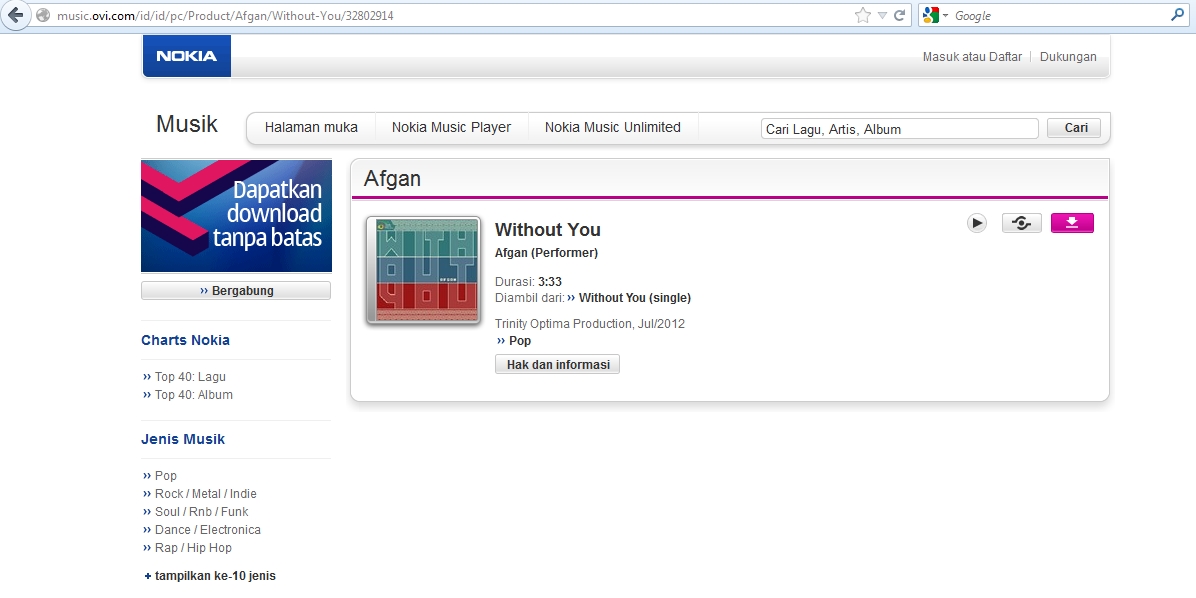The image size is (1196, 598).
Task: Click the share icon button
Action: [x=1021, y=223]
